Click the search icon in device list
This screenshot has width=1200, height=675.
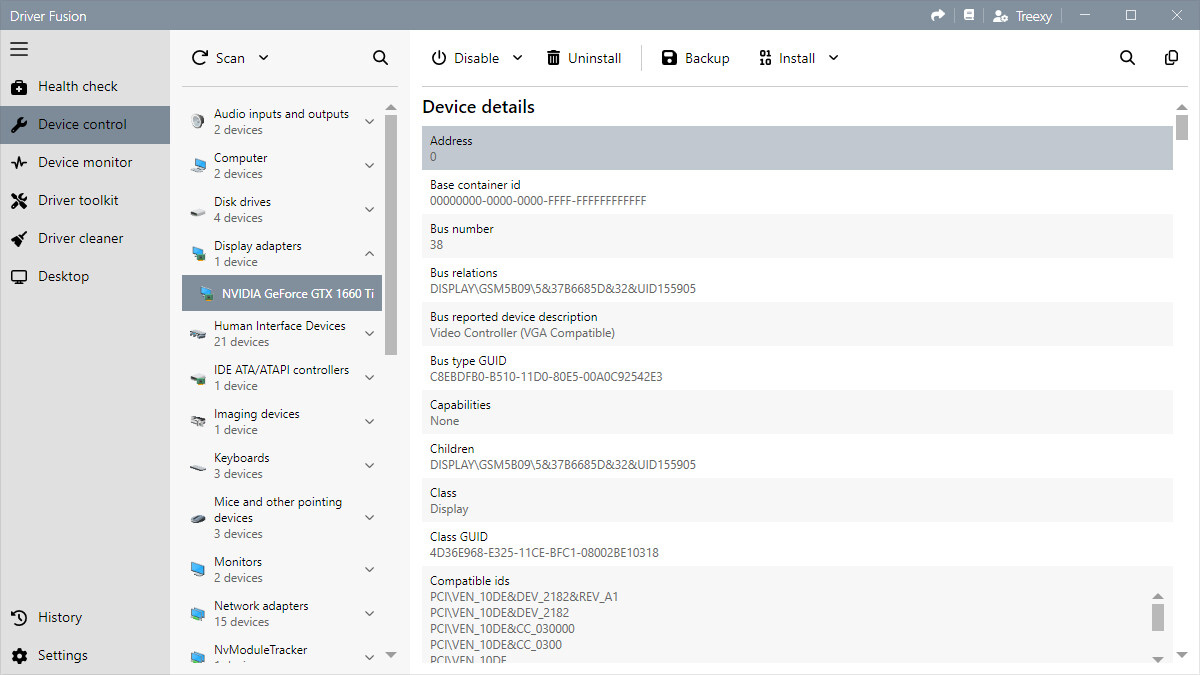pyautogui.click(x=380, y=58)
